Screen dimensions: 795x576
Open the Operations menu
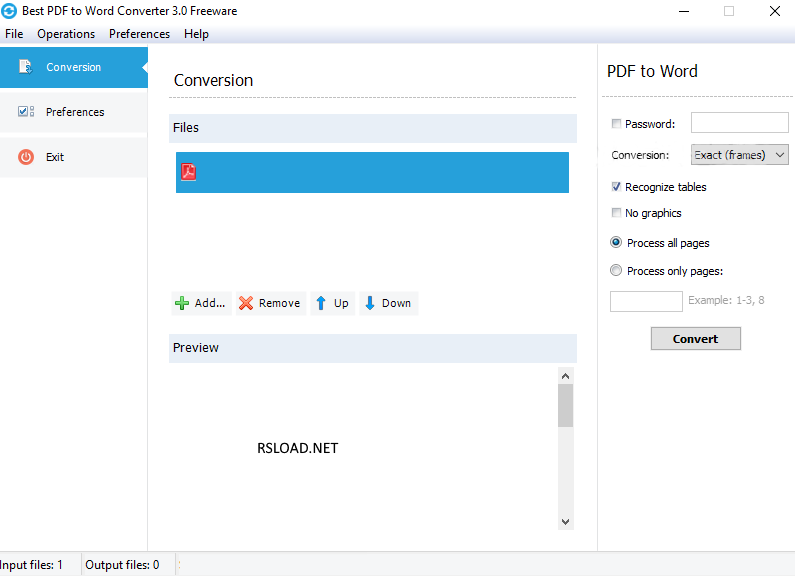pos(66,34)
